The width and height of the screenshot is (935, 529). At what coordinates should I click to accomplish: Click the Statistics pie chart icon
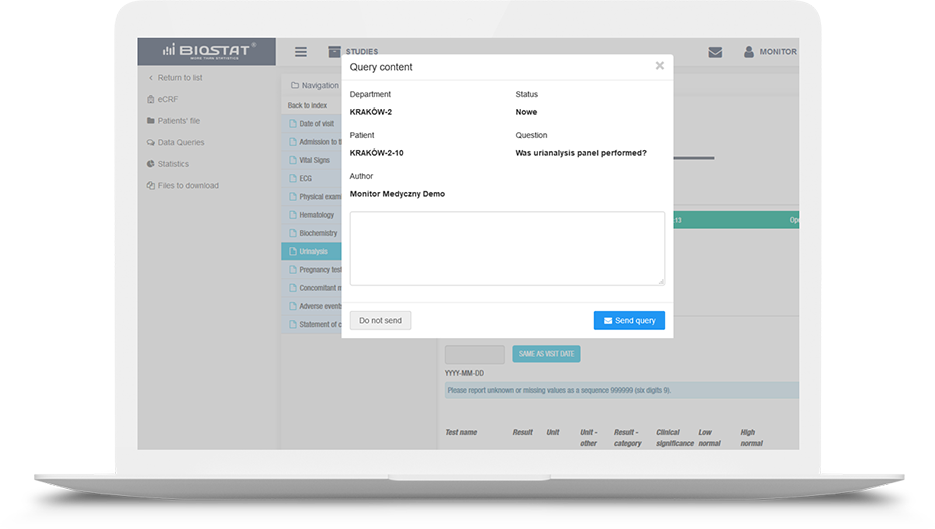point(150,163)
